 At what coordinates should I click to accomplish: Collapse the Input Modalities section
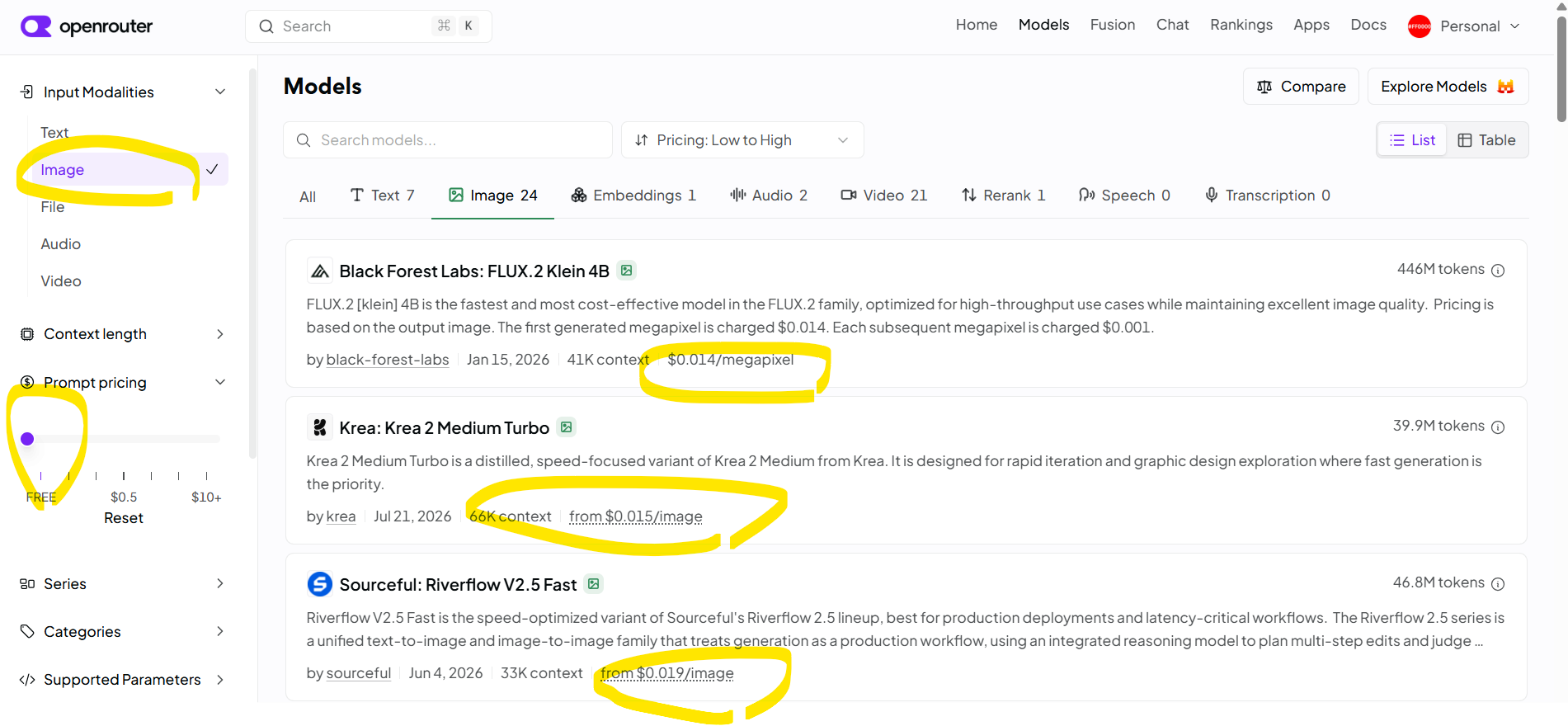[220, 92]
